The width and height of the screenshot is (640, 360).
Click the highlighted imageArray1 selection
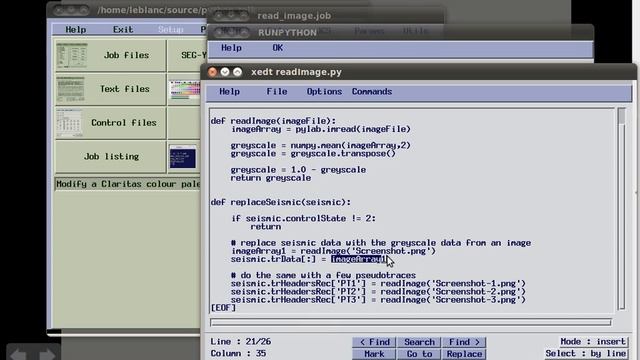click(358, 259)
